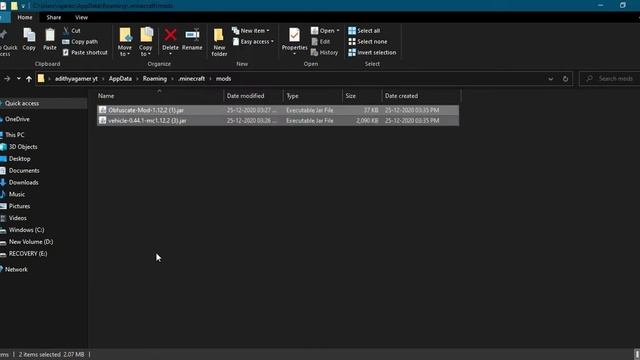Navigate to .minecraft breadcrumb
This screenshot has height=360, width=640.
coord(191,79)
